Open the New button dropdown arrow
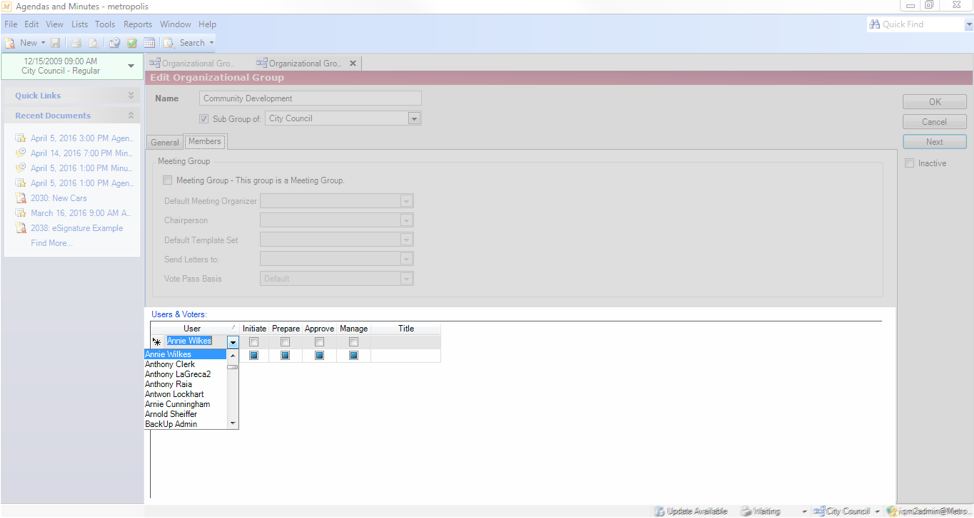Image resolution: width=974 pixels, height=518 pixels. 43,43
